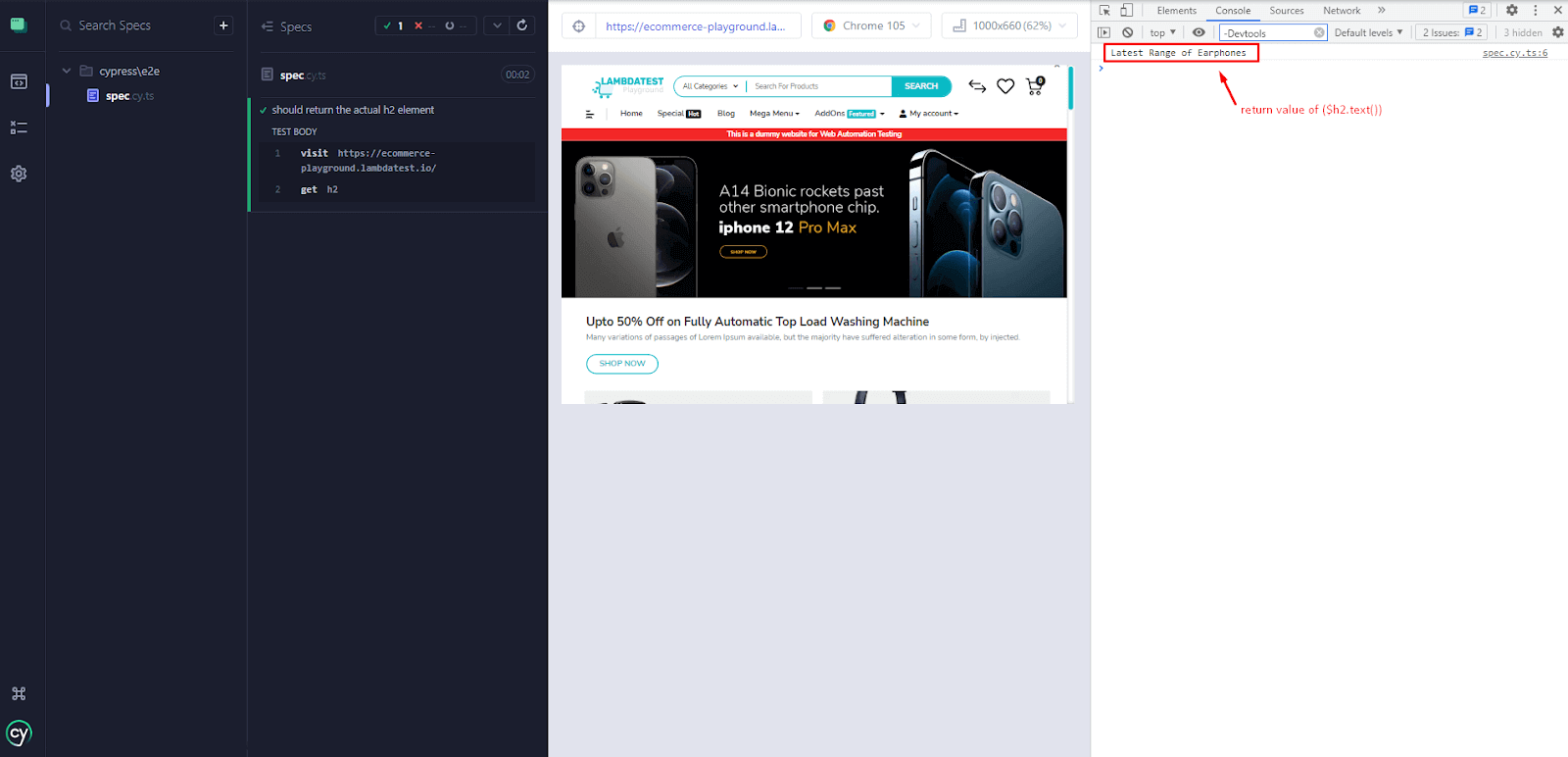This screenshot has width=1568, height=757.
Task: Click the plus button to create new spec
Action: [x=223, y=25]
